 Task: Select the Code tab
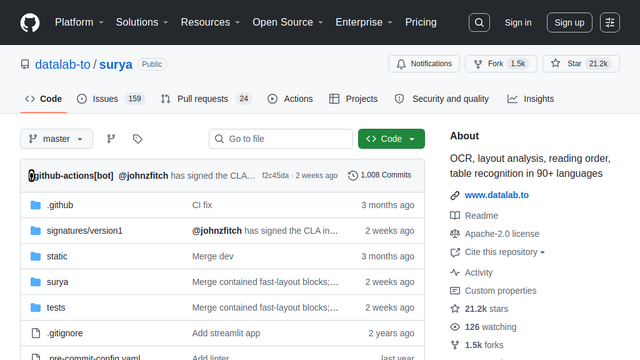pos(43,99)
